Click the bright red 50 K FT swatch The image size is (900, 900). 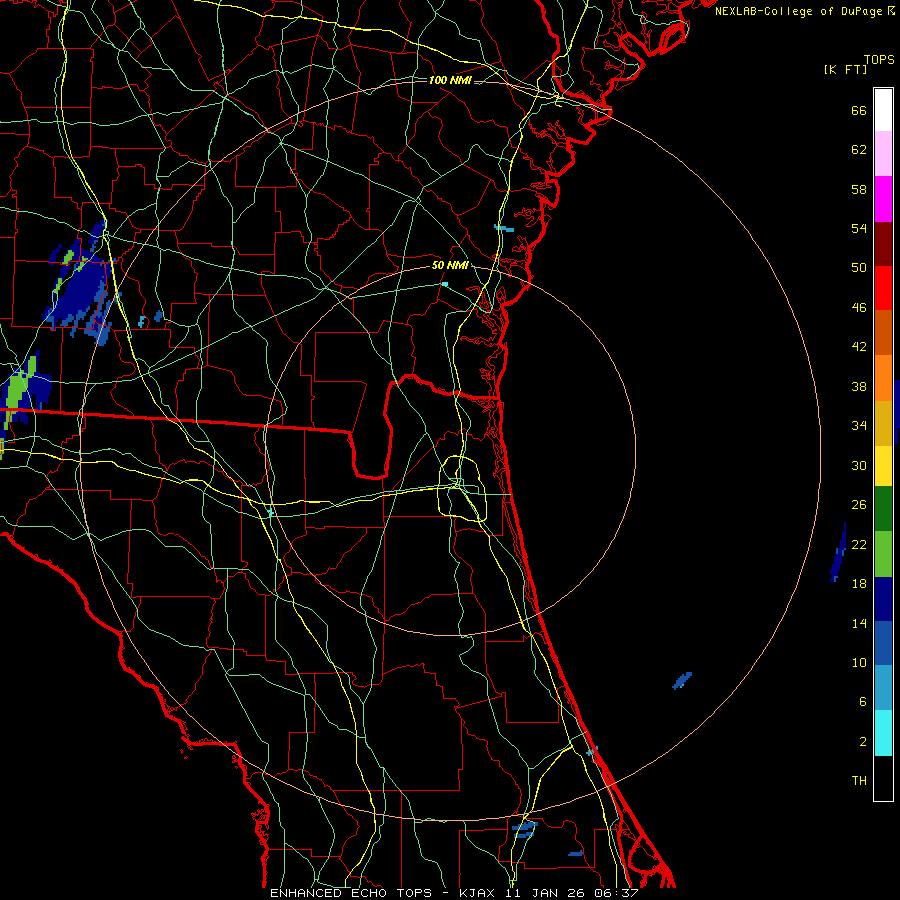pyautogui.click(x=883, y=288)
